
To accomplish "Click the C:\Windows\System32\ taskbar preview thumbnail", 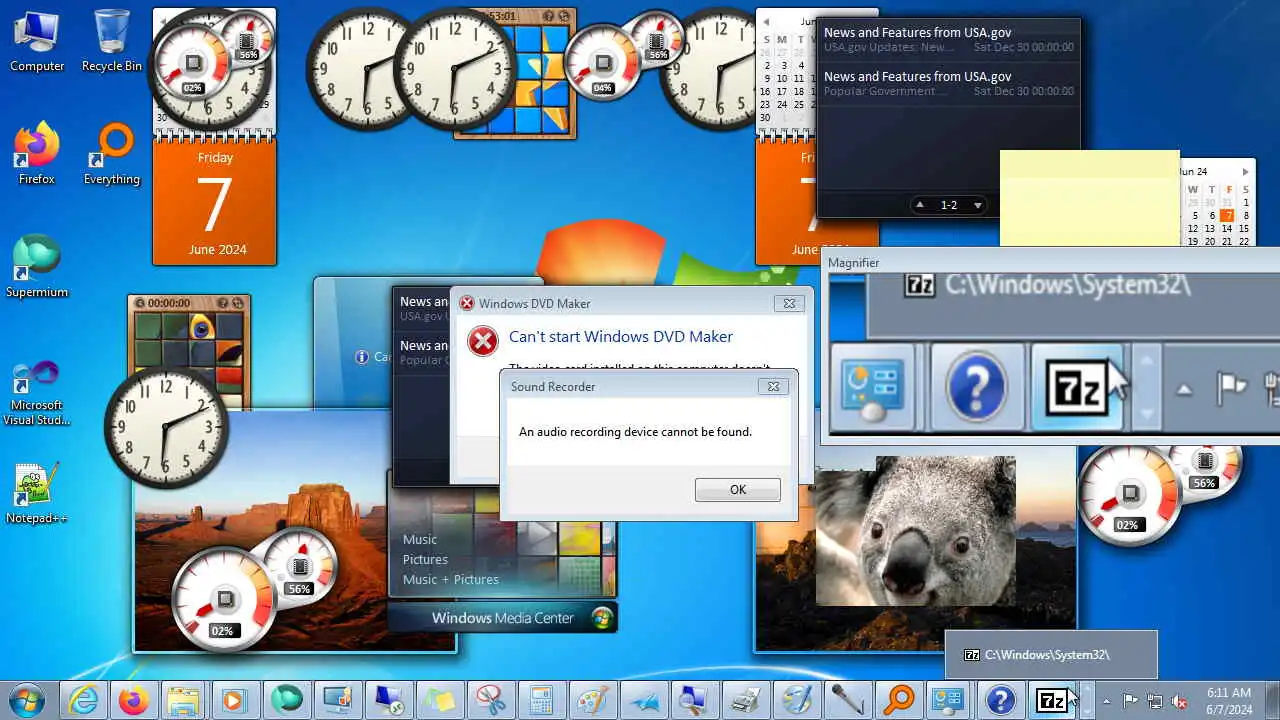I will 1051,655.
